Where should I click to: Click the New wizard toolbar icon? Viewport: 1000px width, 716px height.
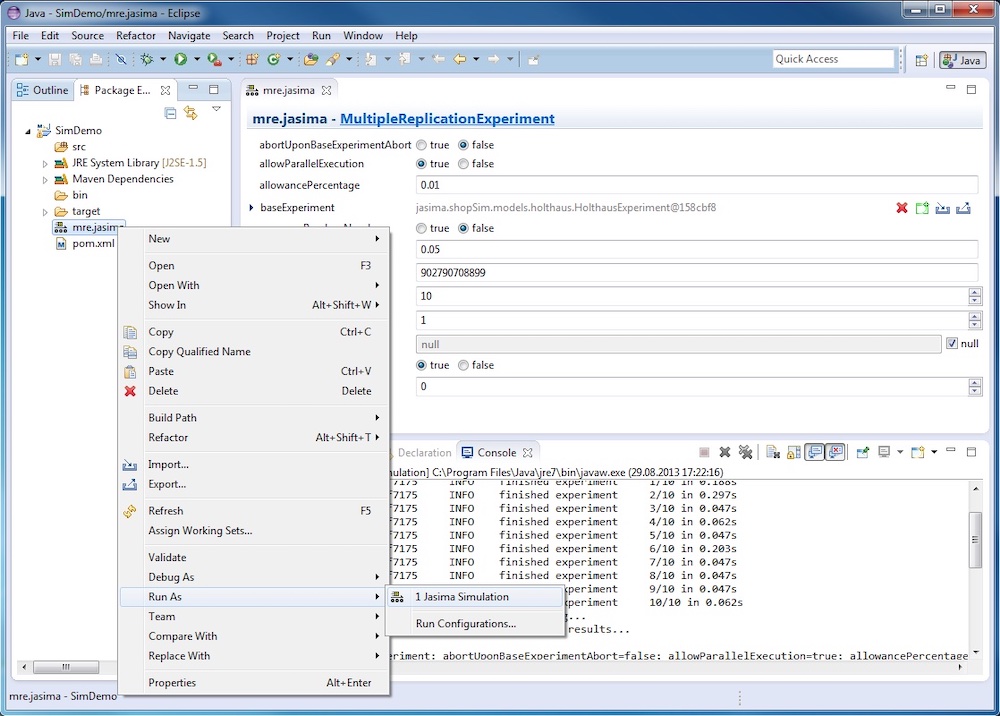pos(22,59)
